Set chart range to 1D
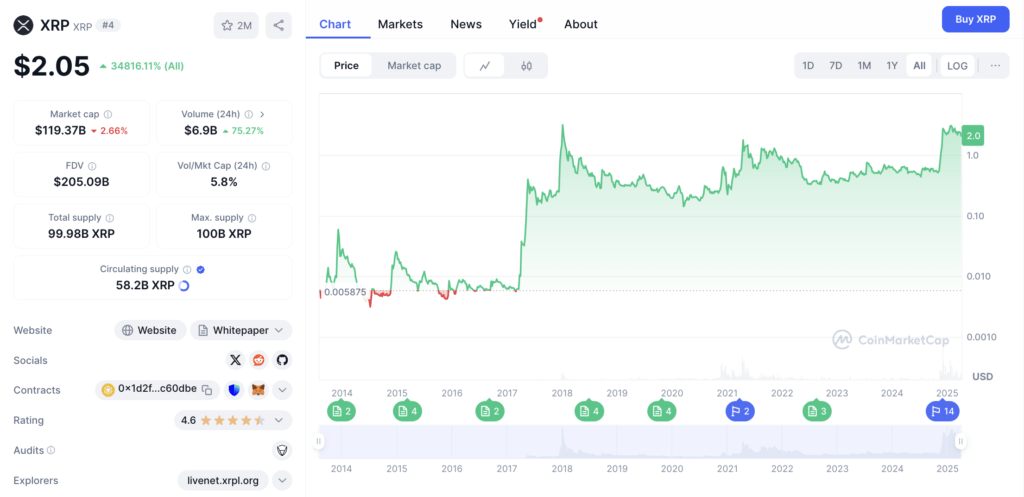Viewport: 1024px width, 497px height. coord(808,65)
